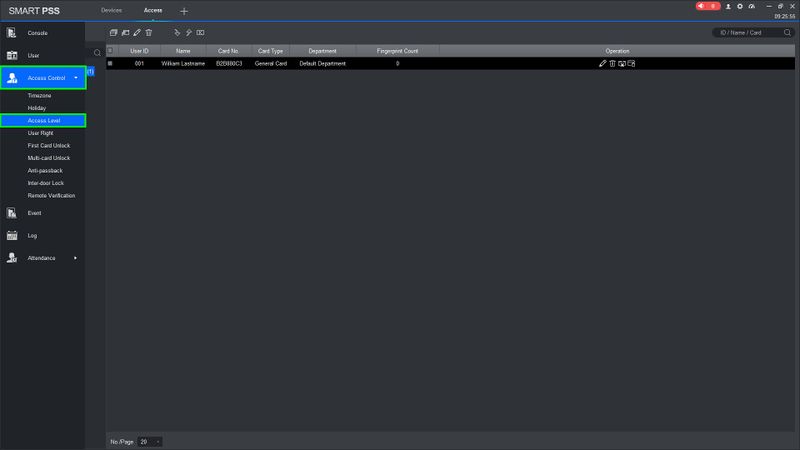Click the search magnifier in search field

click(x=787, y=33)
